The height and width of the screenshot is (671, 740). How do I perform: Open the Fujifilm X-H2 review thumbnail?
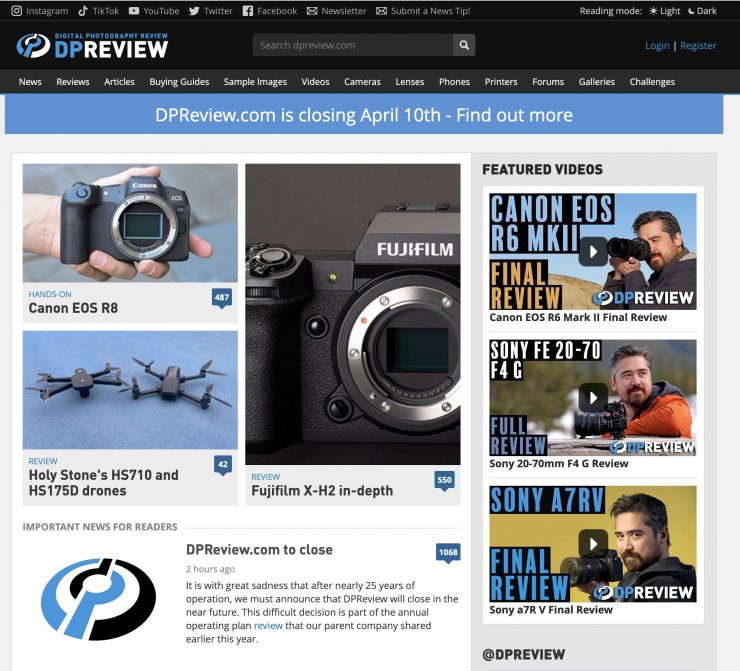(x=352, y=314)
